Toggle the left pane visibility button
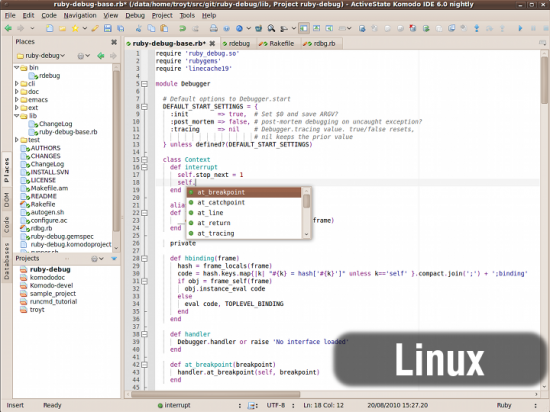Screen dimensions: 550x412 point(304,28)
